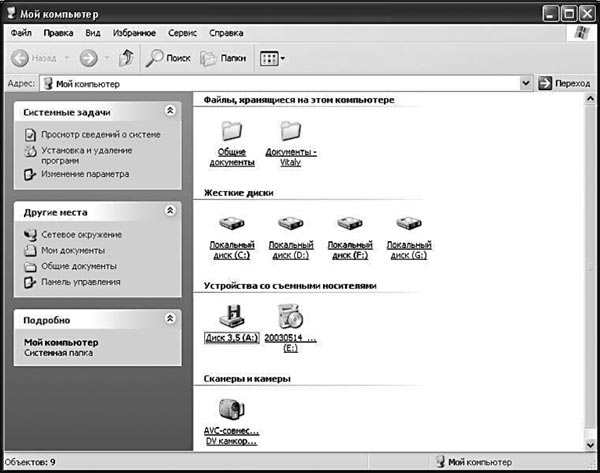Click the Сканеры и камеры heading
The image size is (600, 473).
click(x=247, y=378)
